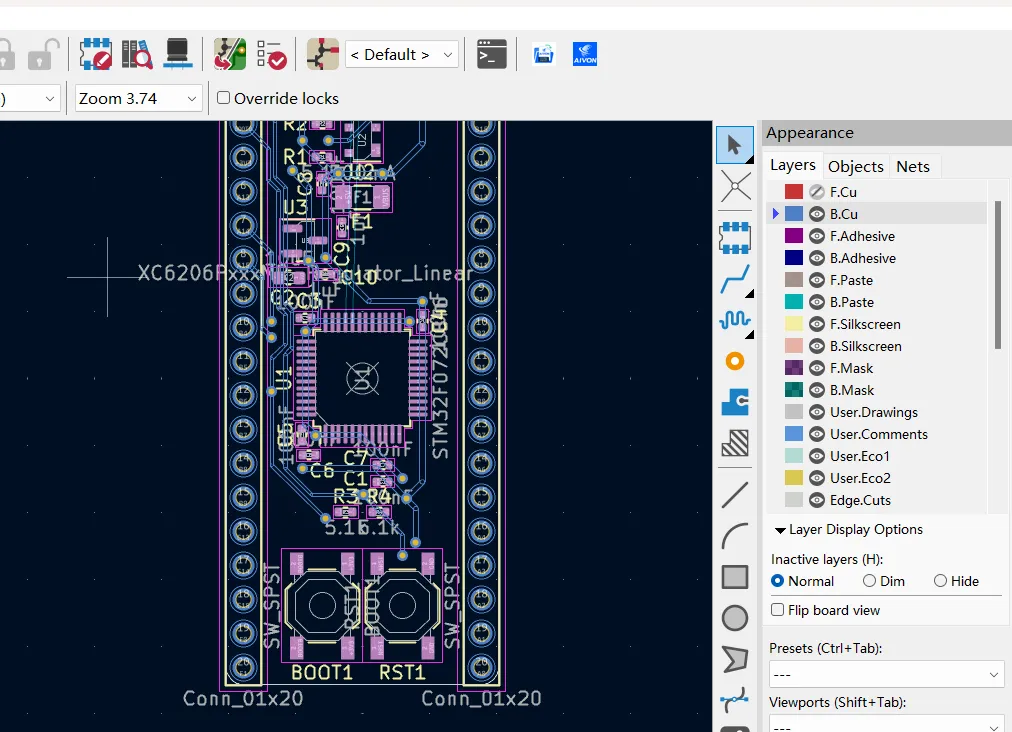Image resolution: width=1012 pixels, height=732 pixels.
Task: Open the Footprint Editor
Action: tap(96, 54)
